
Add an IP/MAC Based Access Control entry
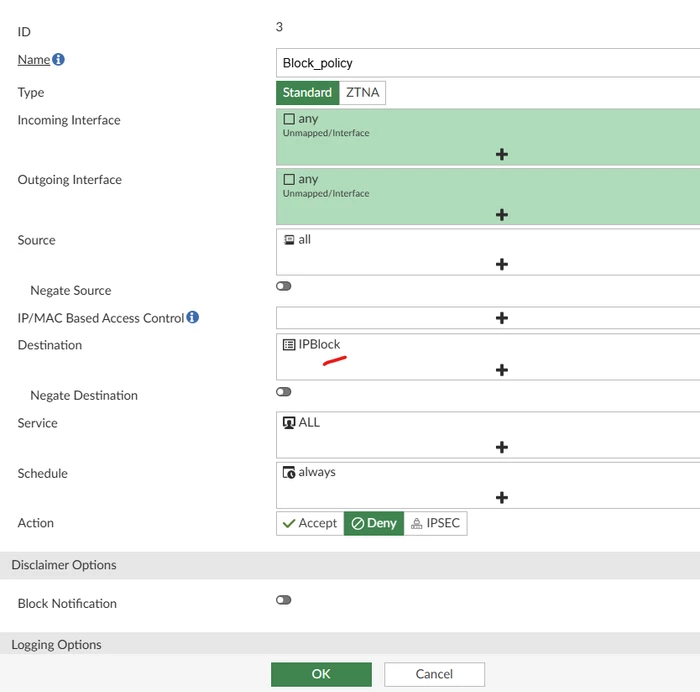(x=501, y=318)
